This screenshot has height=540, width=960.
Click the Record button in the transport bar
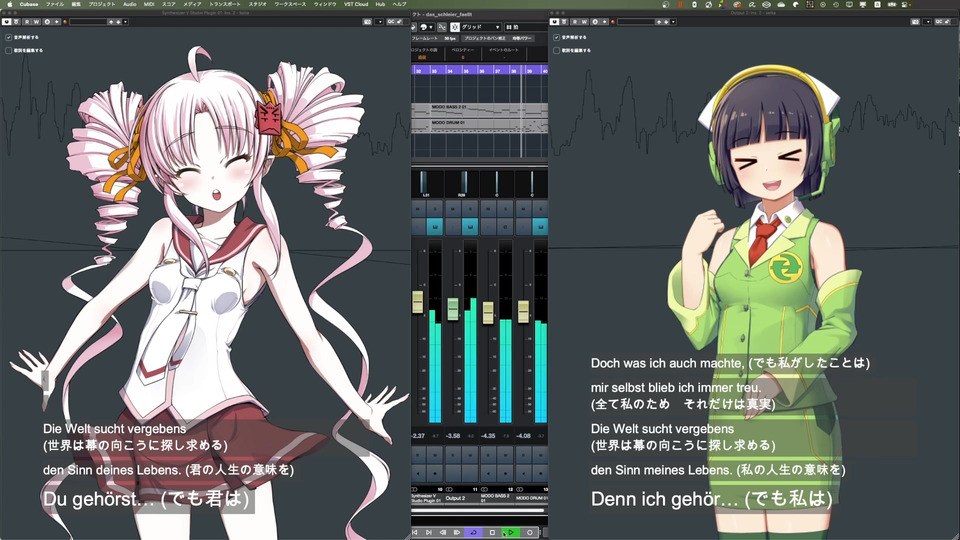530,533
